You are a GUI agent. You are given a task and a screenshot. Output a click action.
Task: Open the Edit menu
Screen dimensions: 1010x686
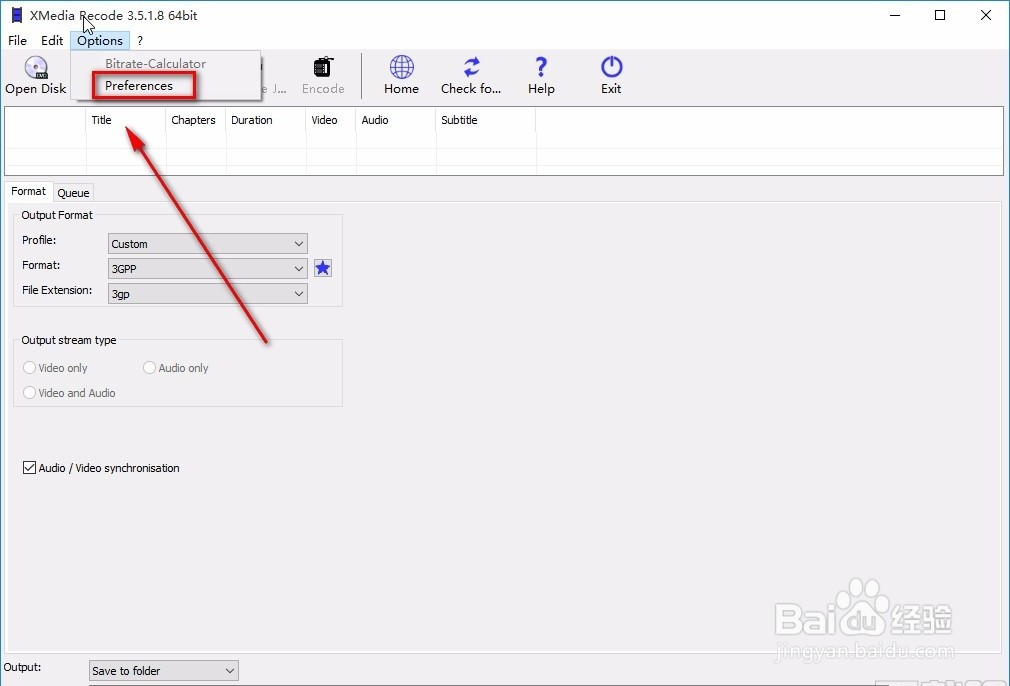52,41
